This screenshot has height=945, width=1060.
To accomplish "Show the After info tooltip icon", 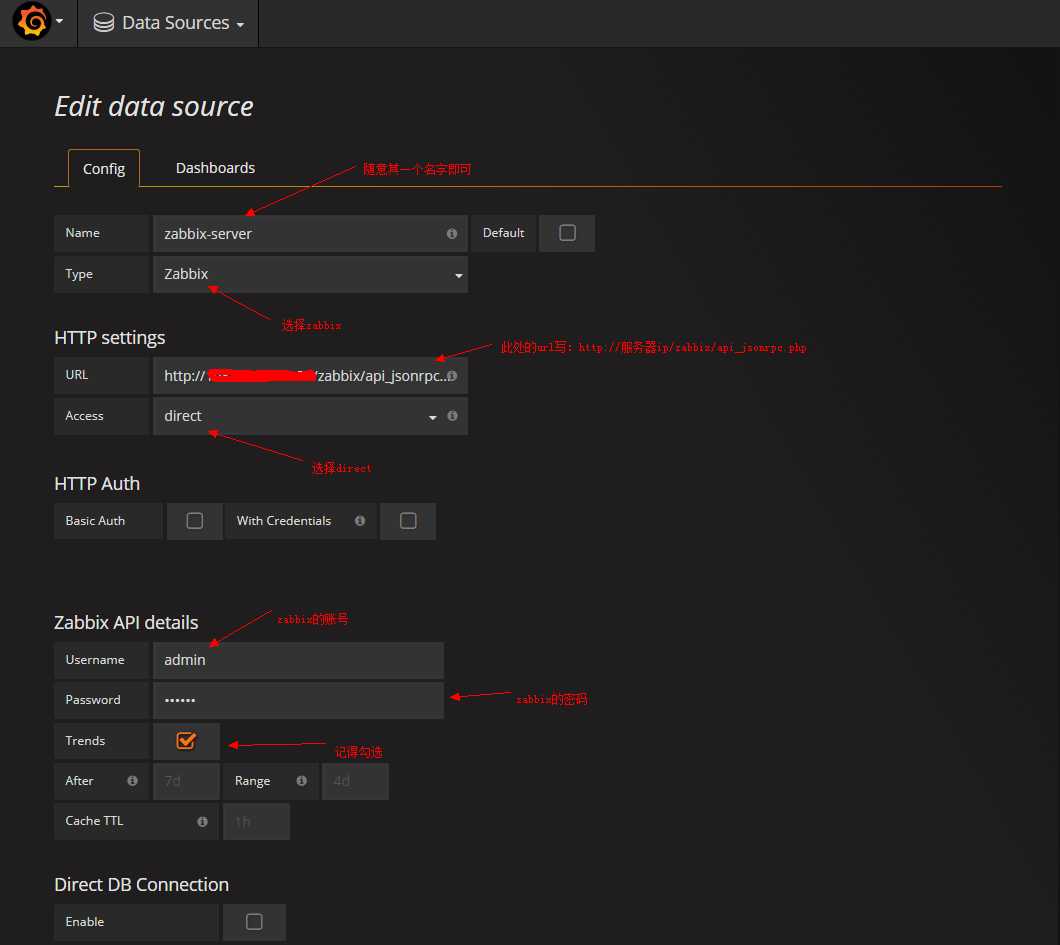I will pyautogui.click(x=132, y=781).
